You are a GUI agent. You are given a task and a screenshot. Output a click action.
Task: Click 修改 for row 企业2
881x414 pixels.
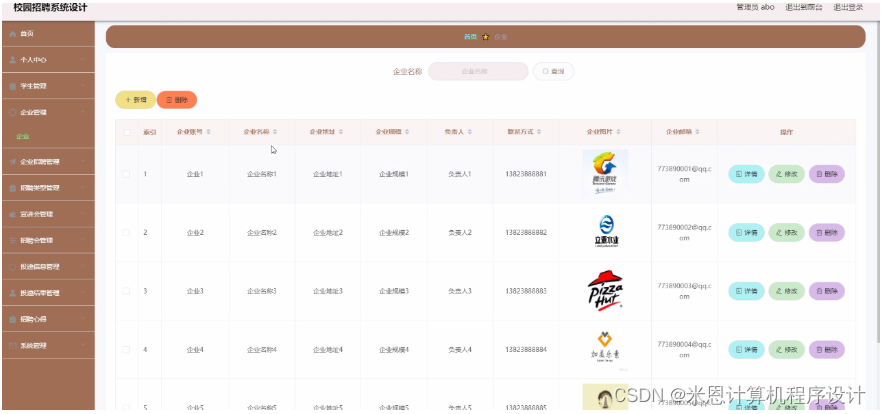tap(787, 233)
